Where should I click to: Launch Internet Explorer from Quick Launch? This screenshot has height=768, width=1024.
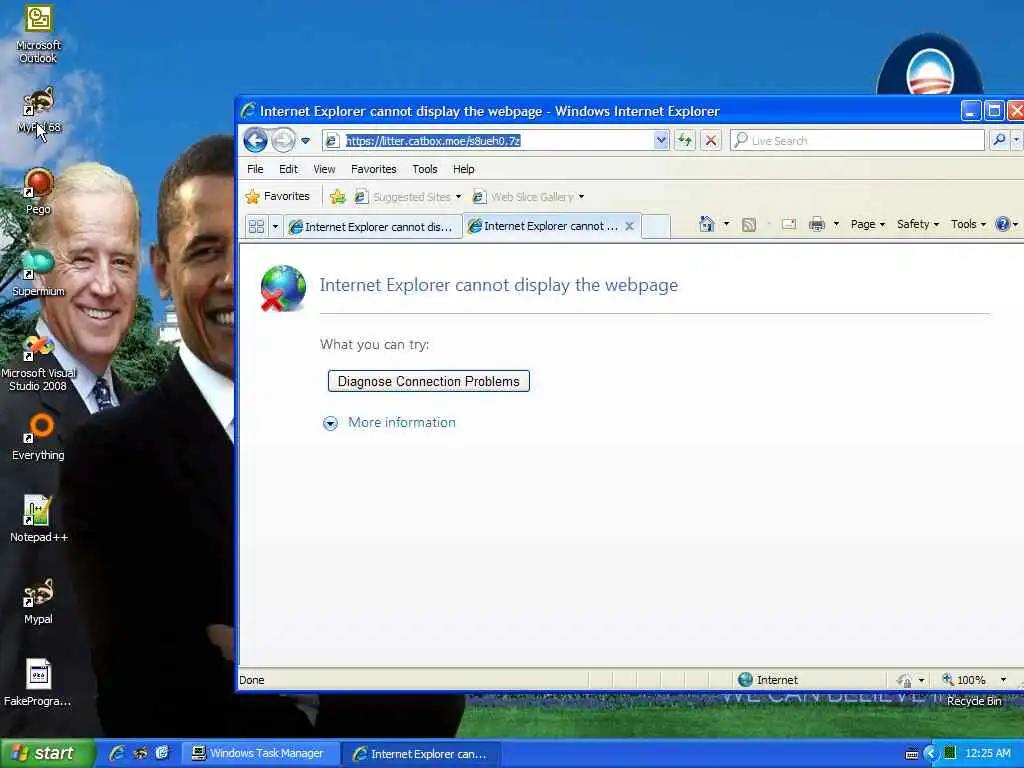tap(117, 753)
